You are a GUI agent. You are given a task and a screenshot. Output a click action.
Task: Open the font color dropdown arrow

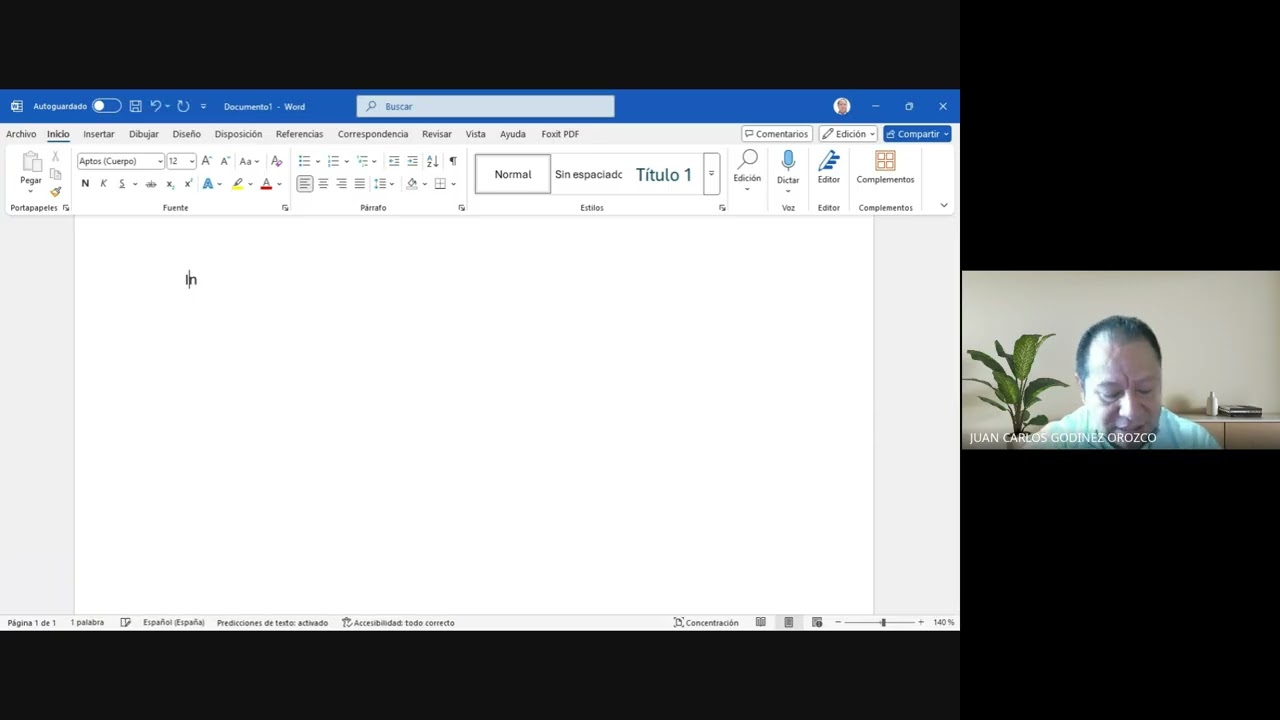279,184
